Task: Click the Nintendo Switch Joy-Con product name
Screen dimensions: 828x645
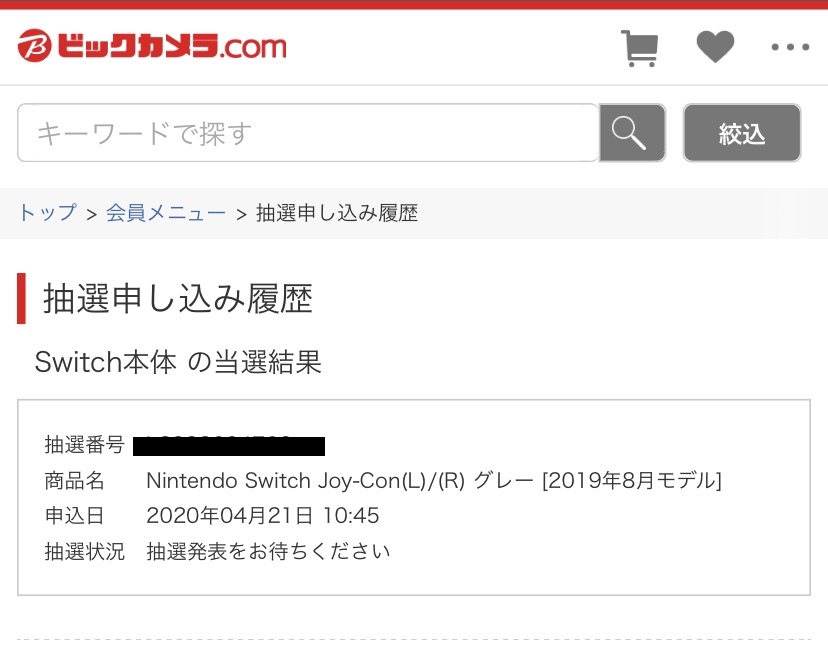Action: [x=434, y=481]
